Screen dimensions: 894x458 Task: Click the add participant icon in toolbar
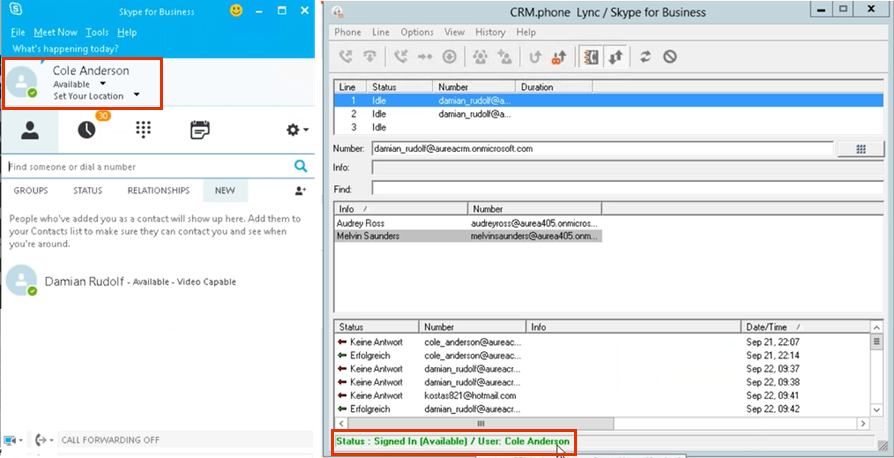(x=505, y=56)
